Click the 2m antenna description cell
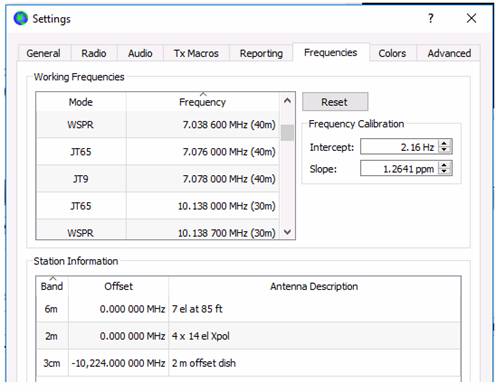 (315, 336)
